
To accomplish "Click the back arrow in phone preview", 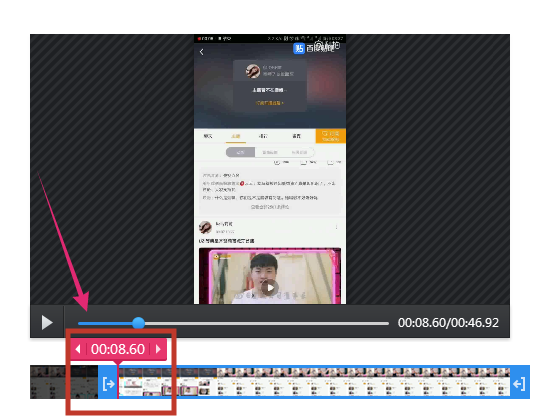I will coord(201,52).
